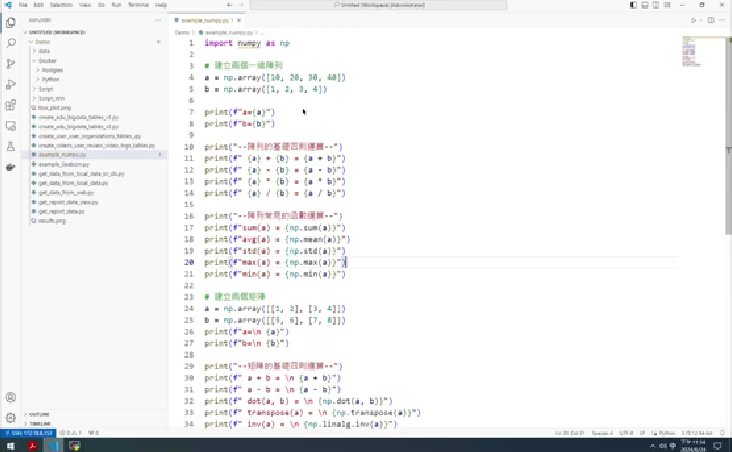Click the Ln/Col cursor position indicator

(x=570, y=433)
